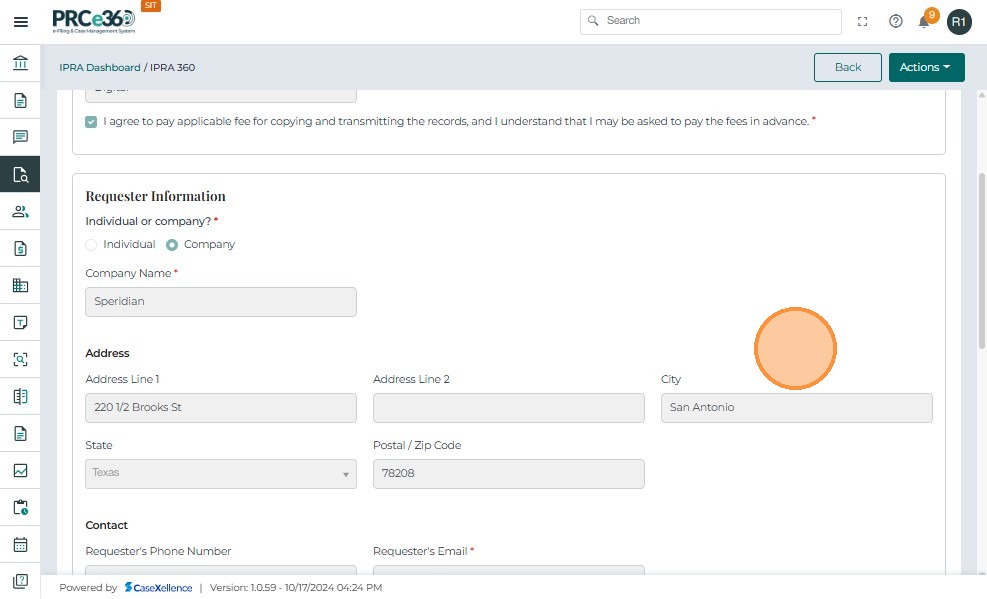Open the help question mark icon
The height and width of the screenshot is (599, 987).
pyautogui.click(x=896, y=21)
